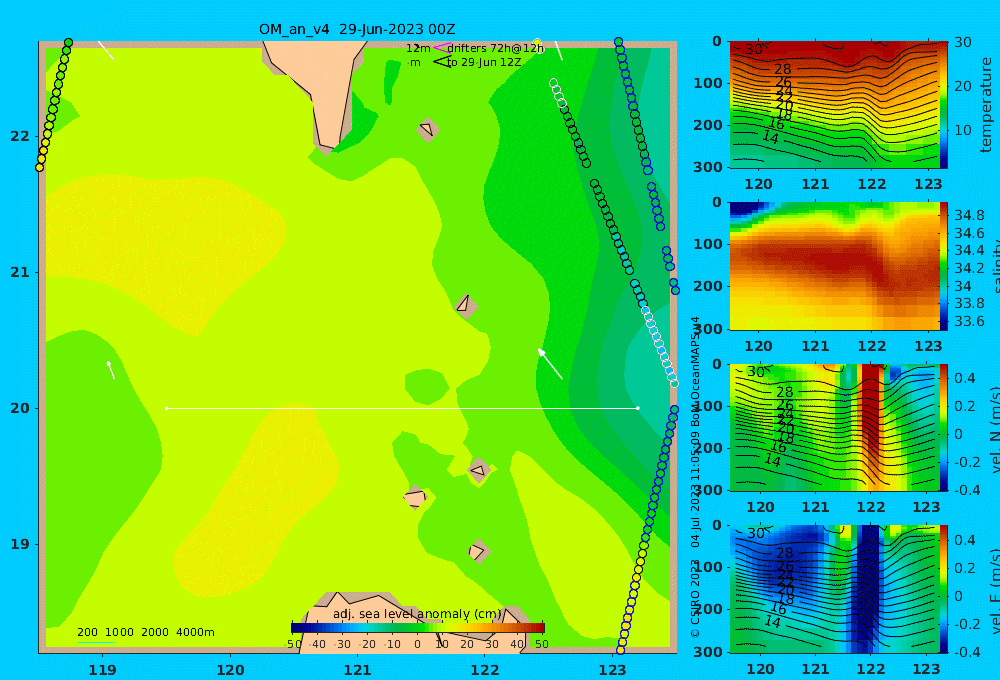
Task: Click the salinity colorbar strip
Action: point(944,266)
